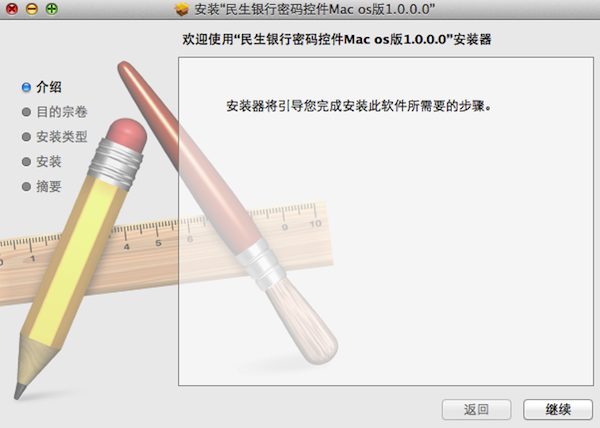600x428 pixels.
Task: Click the gray bullet beside 摘要
Action: click(26, 187)
